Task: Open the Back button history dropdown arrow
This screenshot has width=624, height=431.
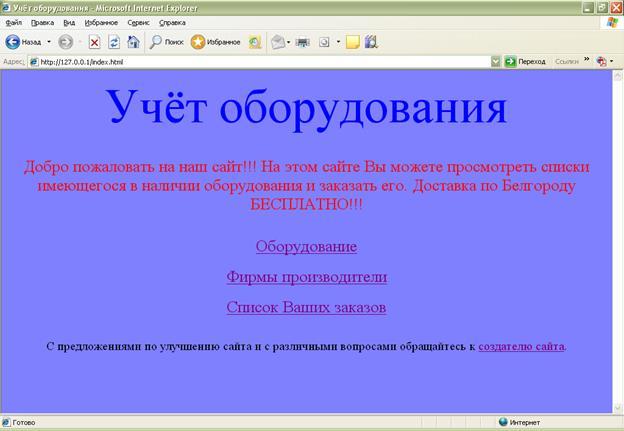Action: [47, 42]
